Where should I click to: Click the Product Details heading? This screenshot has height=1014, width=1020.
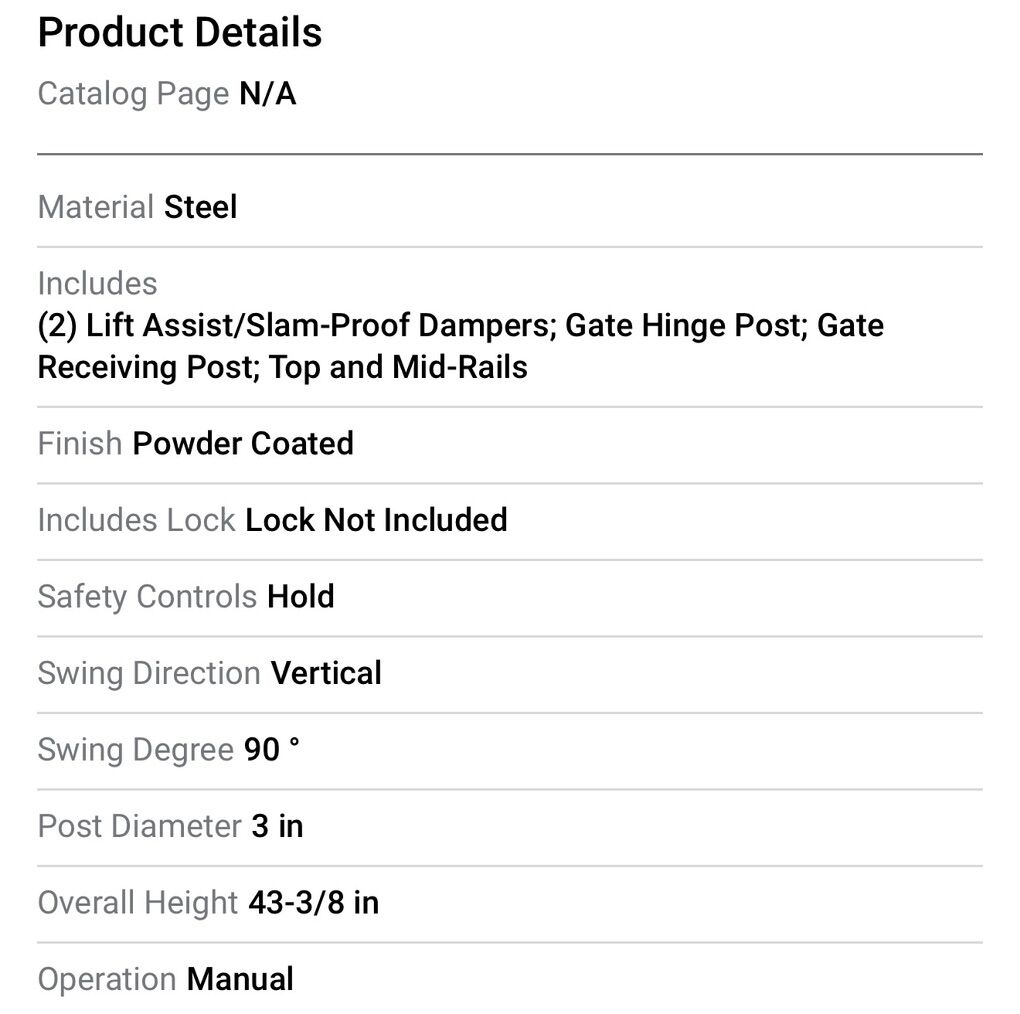[180, 33]
